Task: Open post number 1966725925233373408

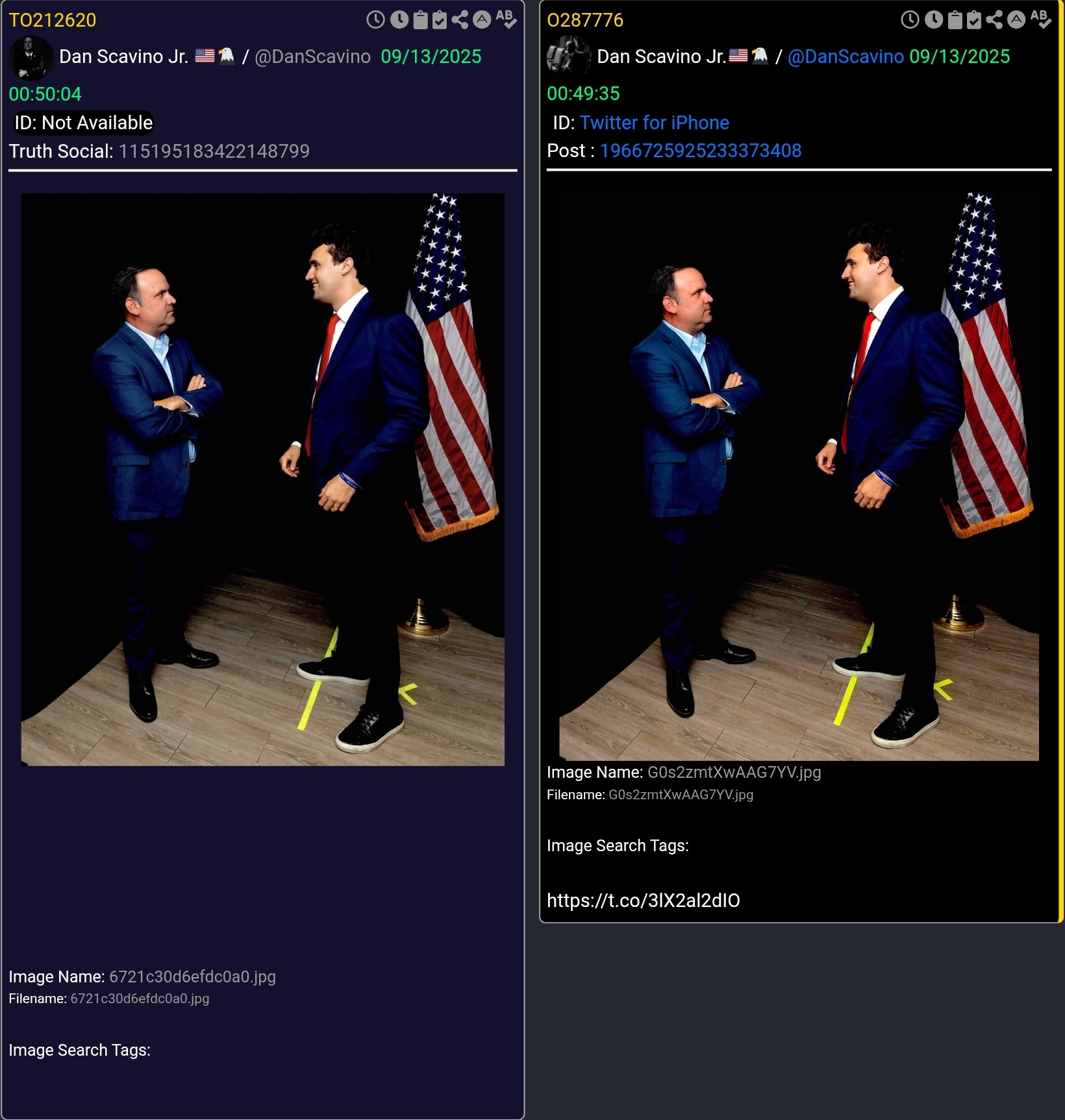Action: point(700,151)
